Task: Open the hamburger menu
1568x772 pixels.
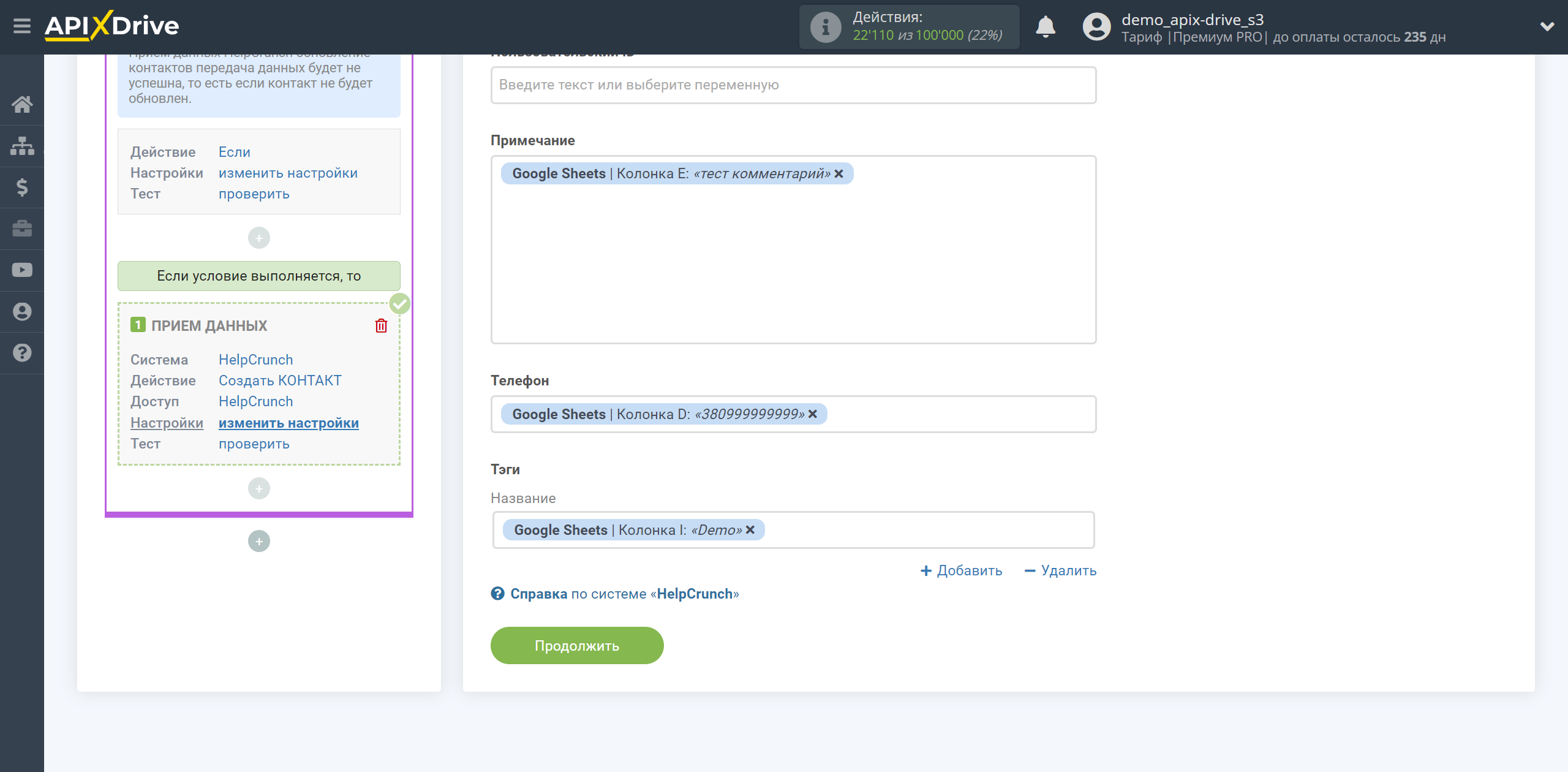Action: (x=22, y=26)
